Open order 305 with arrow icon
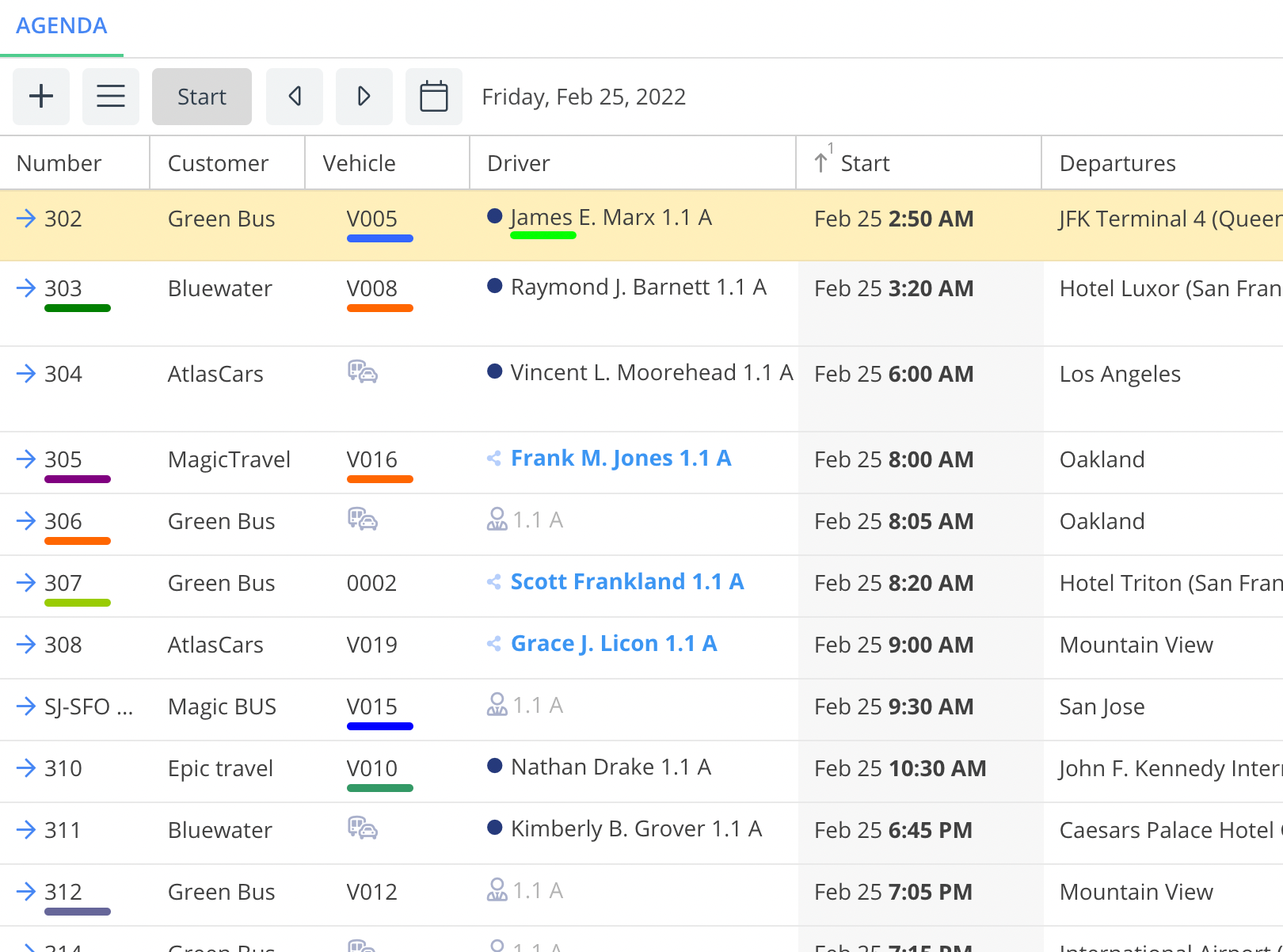The width and height of the screenshot is (1283, 952). pos(26,459)
